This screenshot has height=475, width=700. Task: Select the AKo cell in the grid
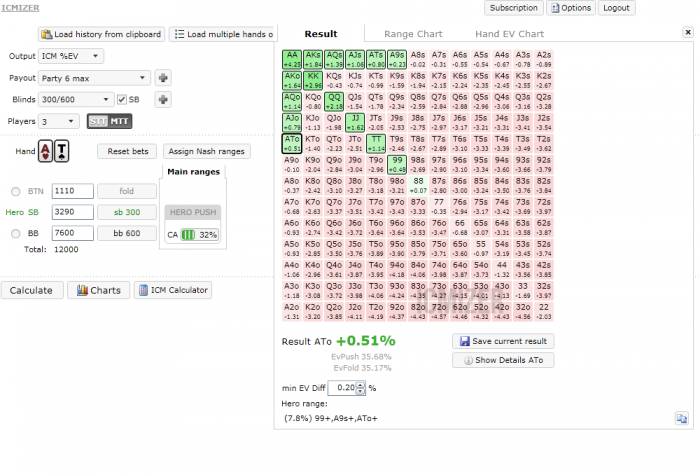click(292, 80)
